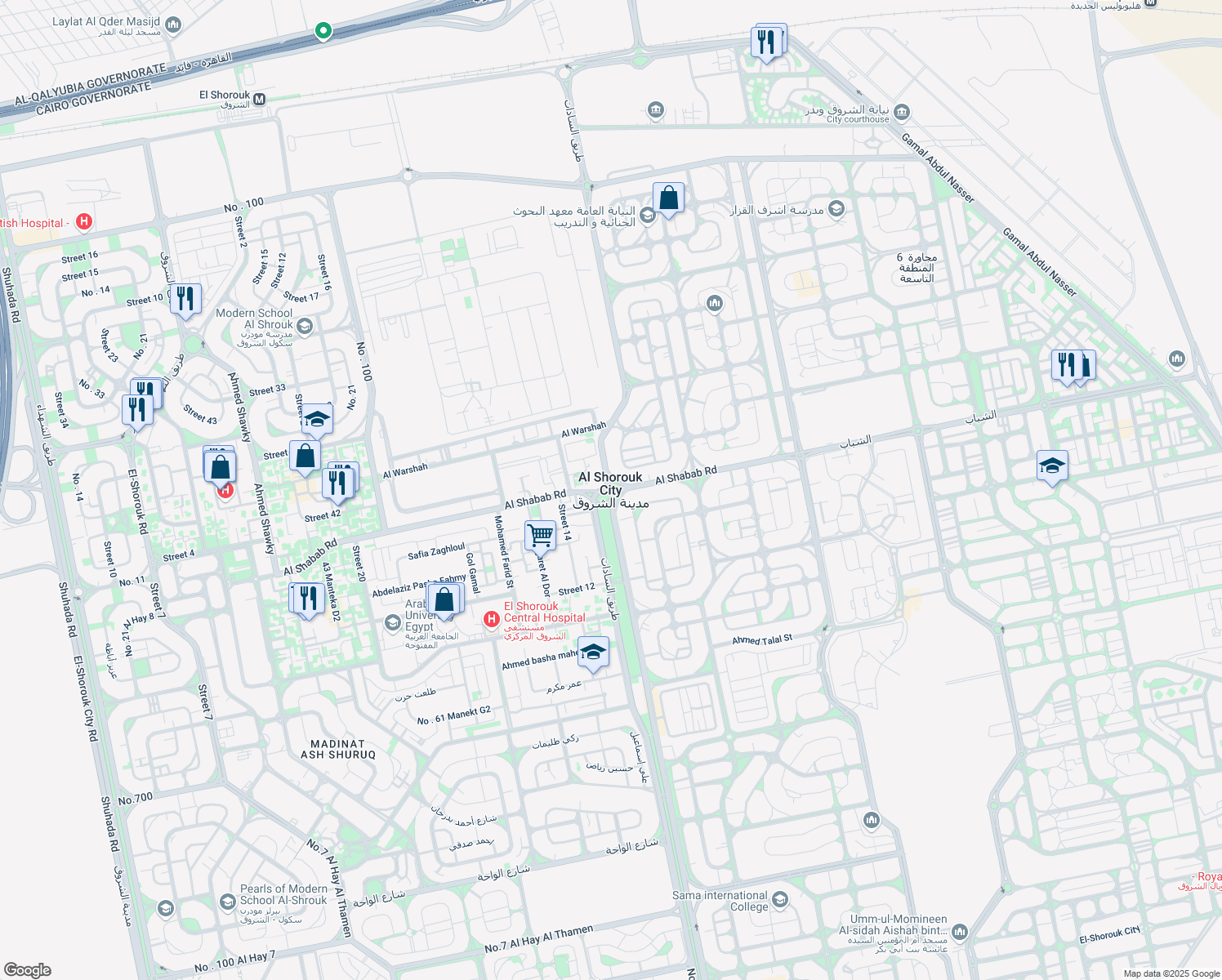Select the Arab Open University education icon

(x=392, y=623)
